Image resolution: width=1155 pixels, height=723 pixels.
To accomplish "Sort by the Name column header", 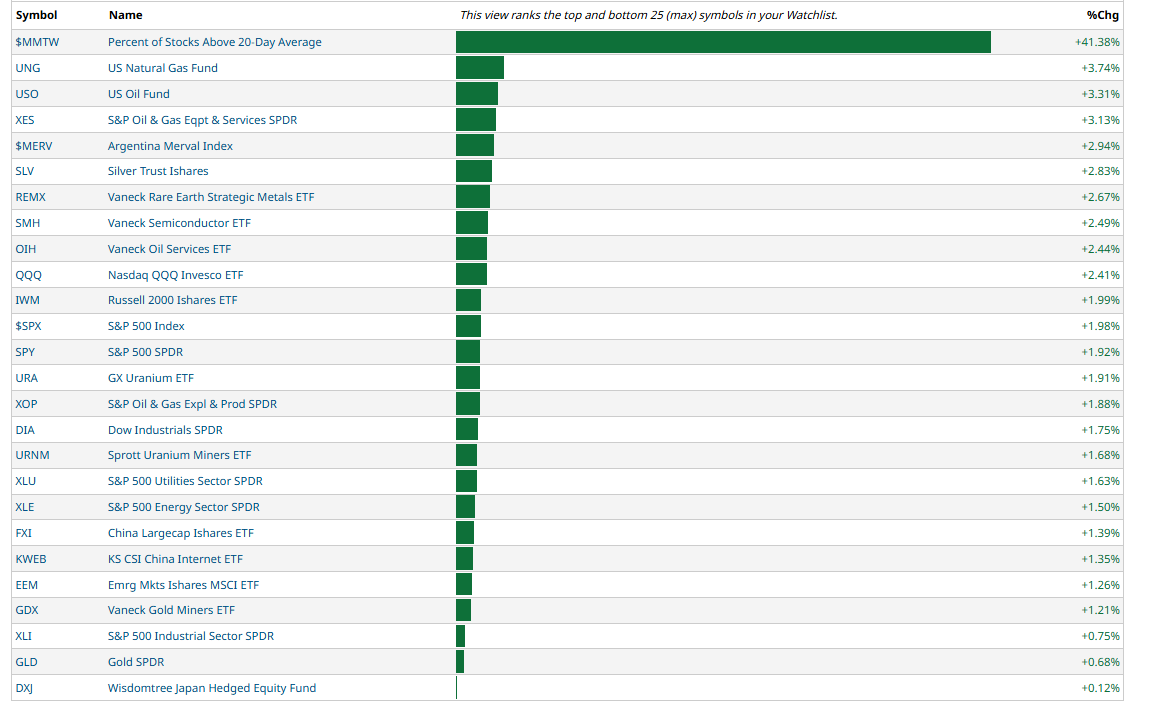I will [x=125, y=15].
